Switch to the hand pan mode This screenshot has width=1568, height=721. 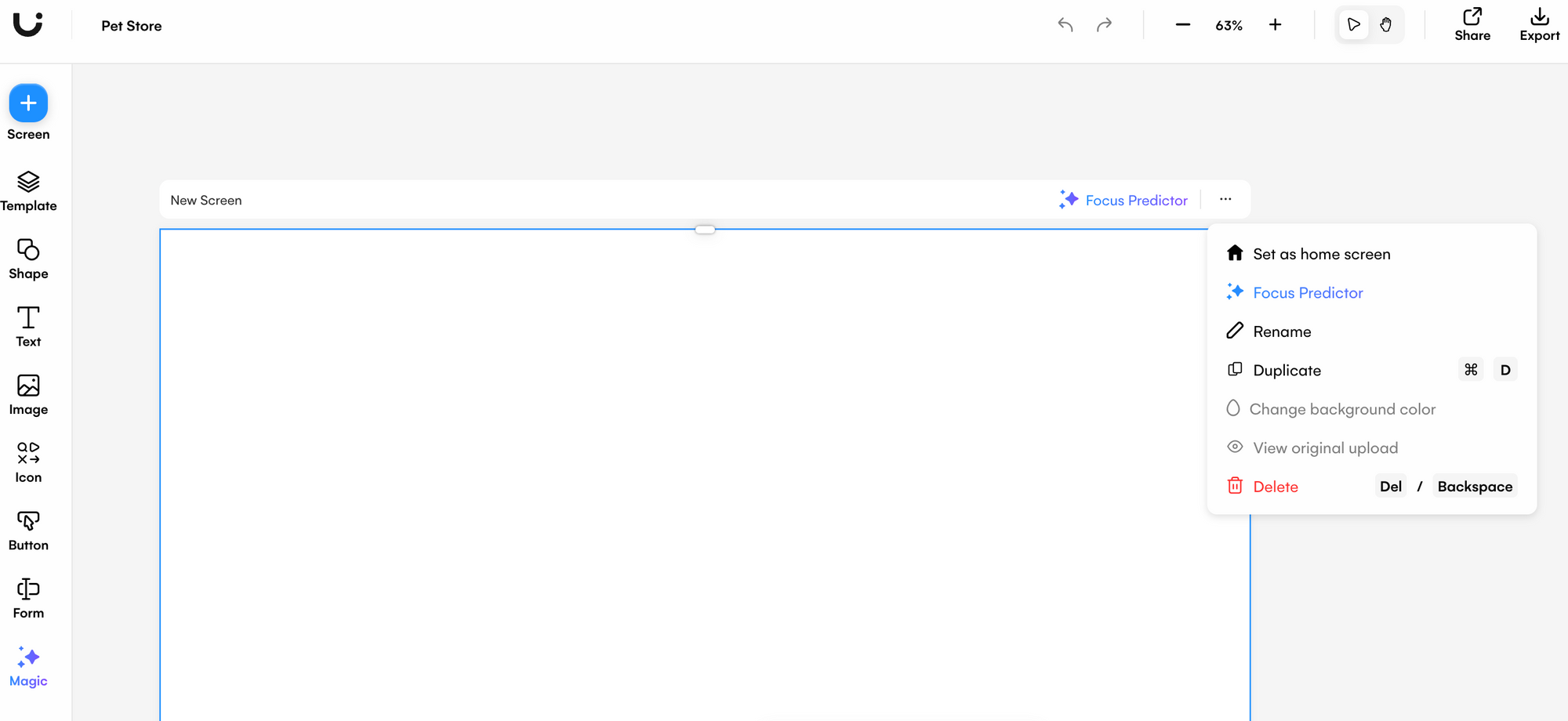point(1386,25)
